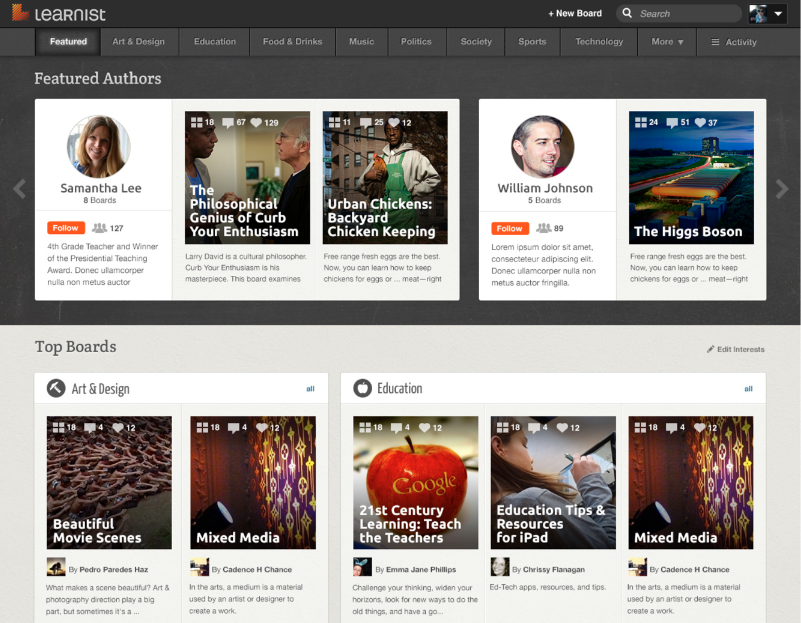
Task: Click the + New Board button
Action: click(x=575, y=14)
